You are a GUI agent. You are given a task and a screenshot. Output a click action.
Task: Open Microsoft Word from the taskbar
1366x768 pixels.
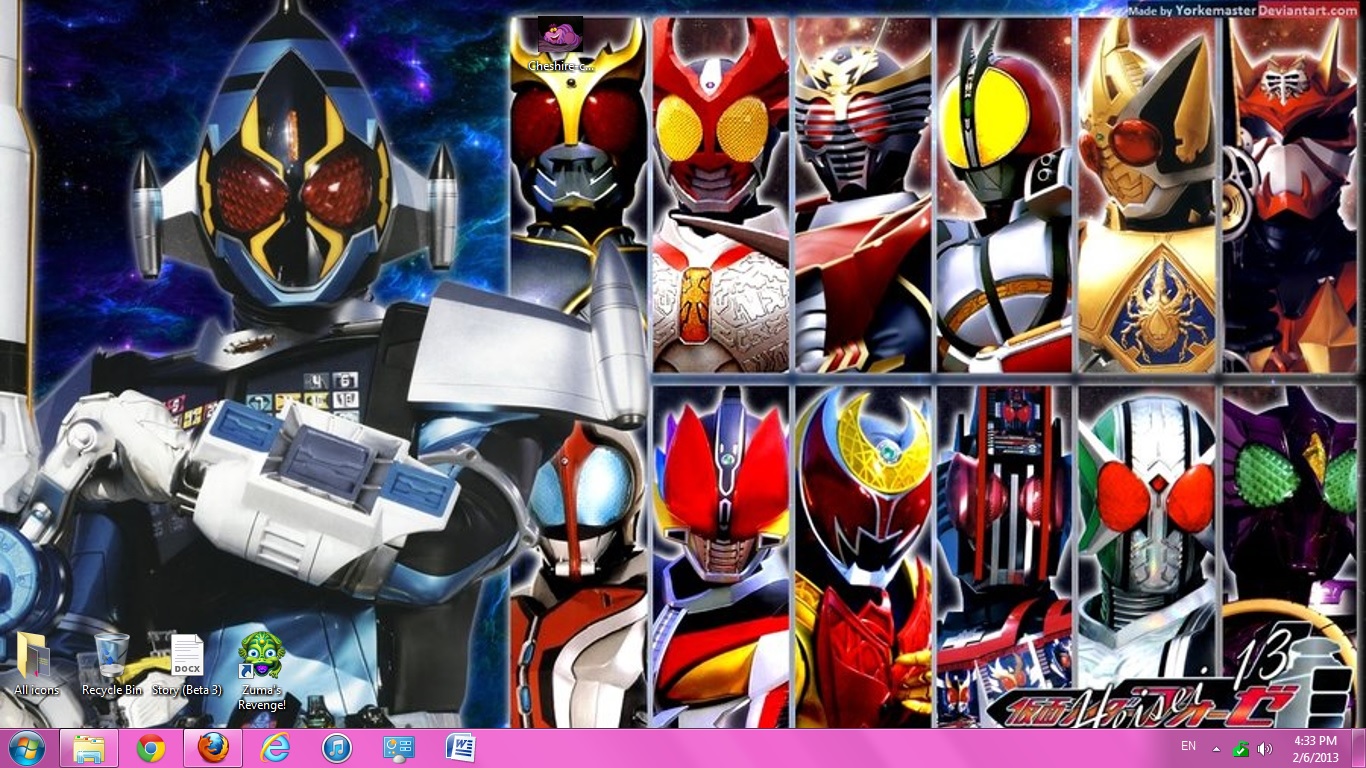(461, 748)
